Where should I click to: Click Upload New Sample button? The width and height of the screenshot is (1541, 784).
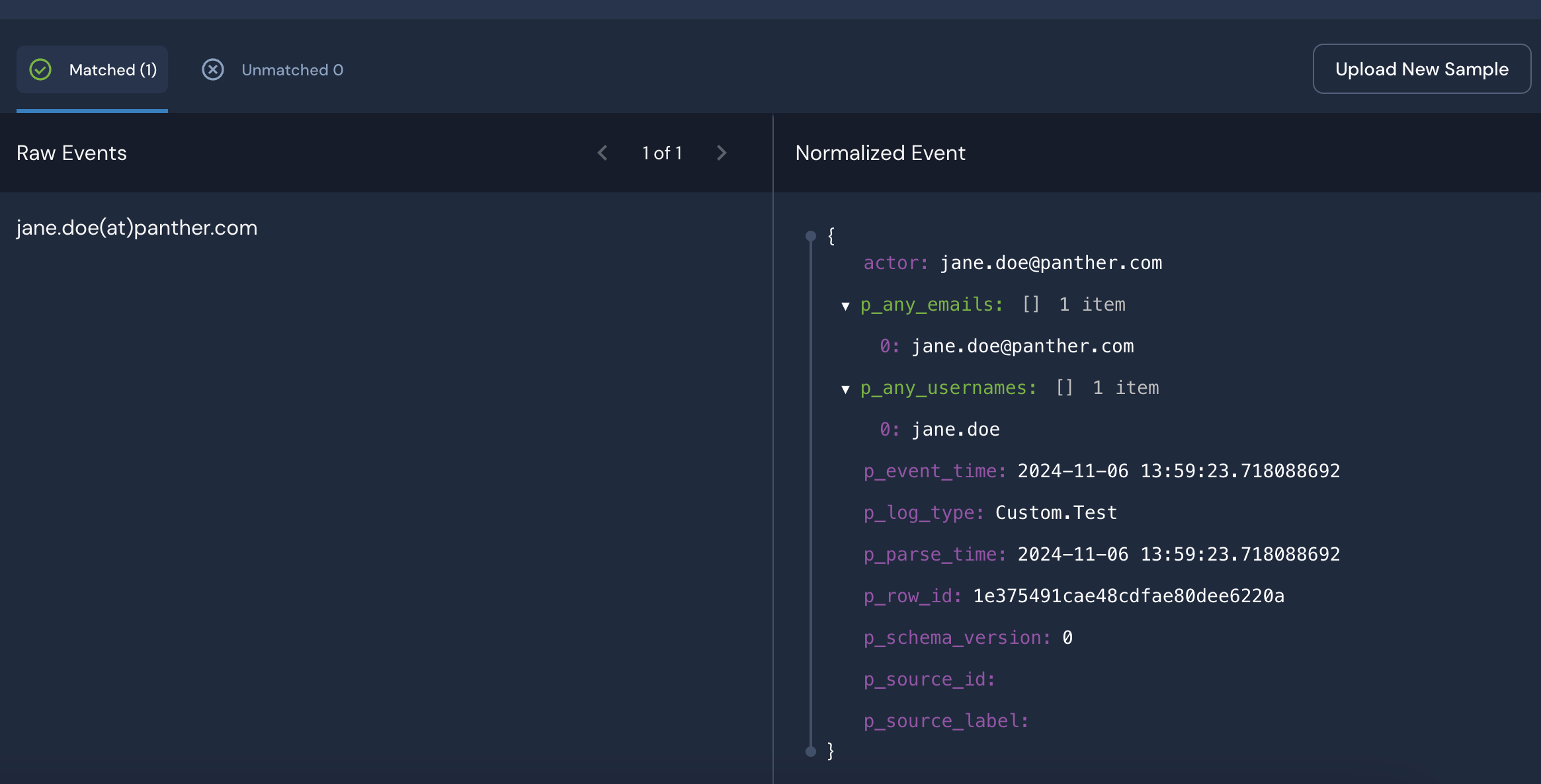click(1421, 69)
